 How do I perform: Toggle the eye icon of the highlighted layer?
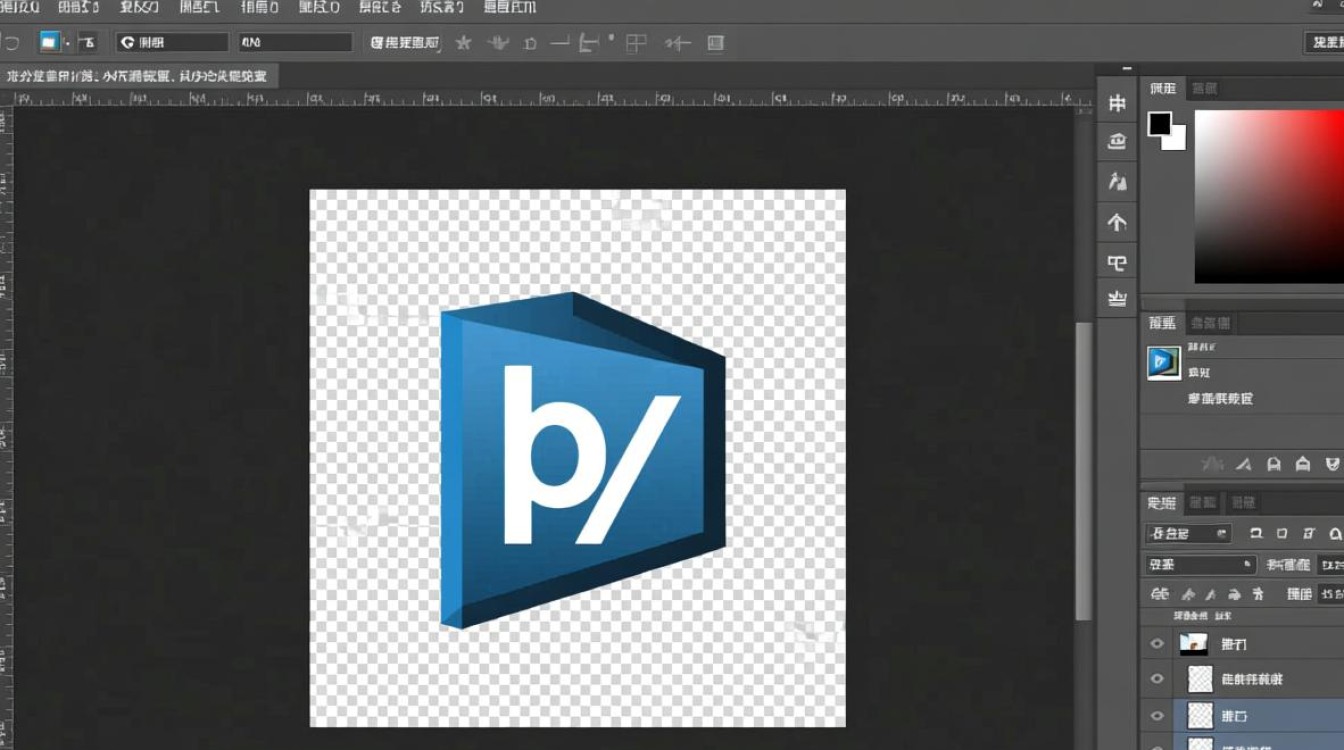point(1157,716)
